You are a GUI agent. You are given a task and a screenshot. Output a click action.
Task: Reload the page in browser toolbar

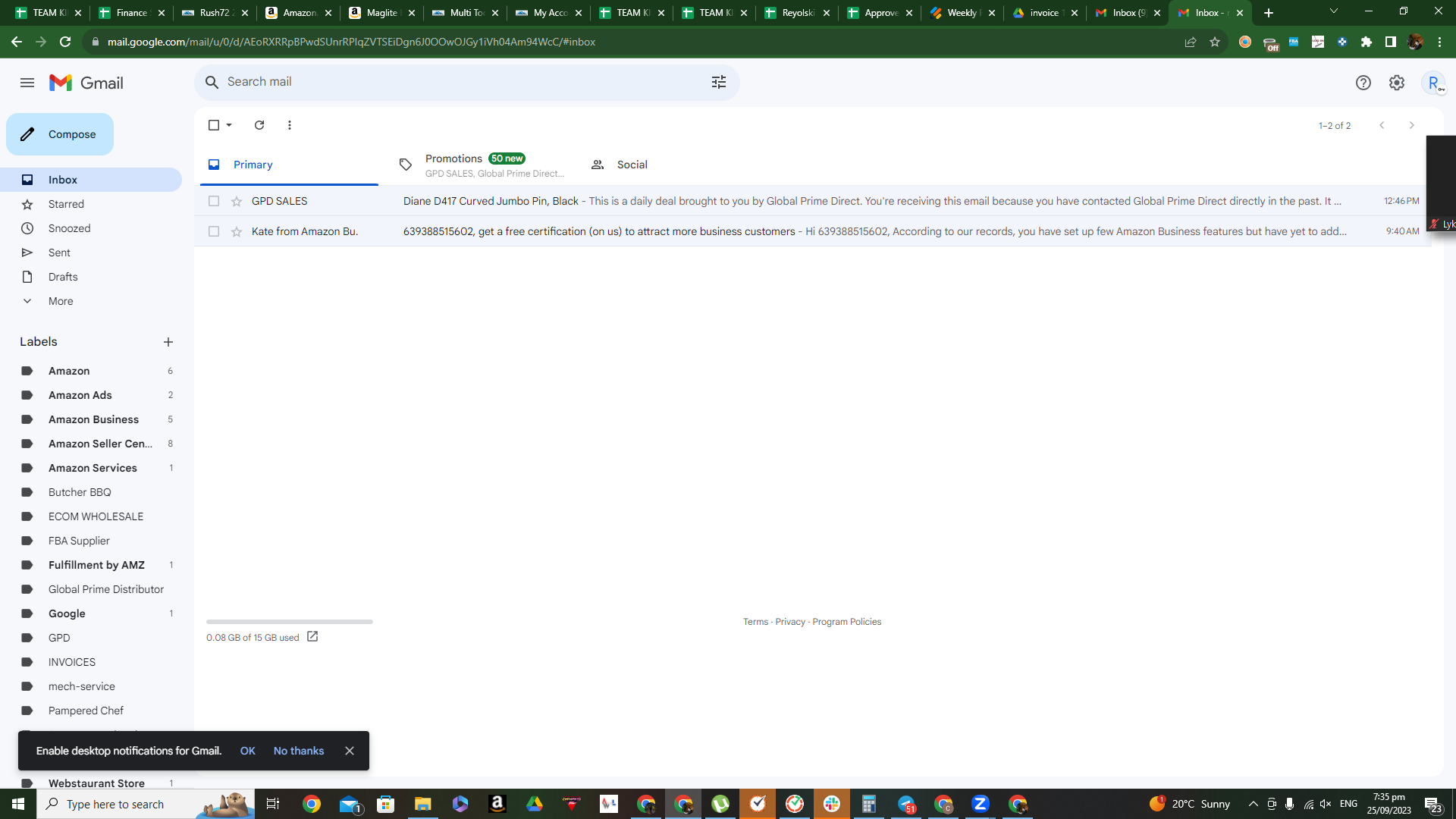65,42
